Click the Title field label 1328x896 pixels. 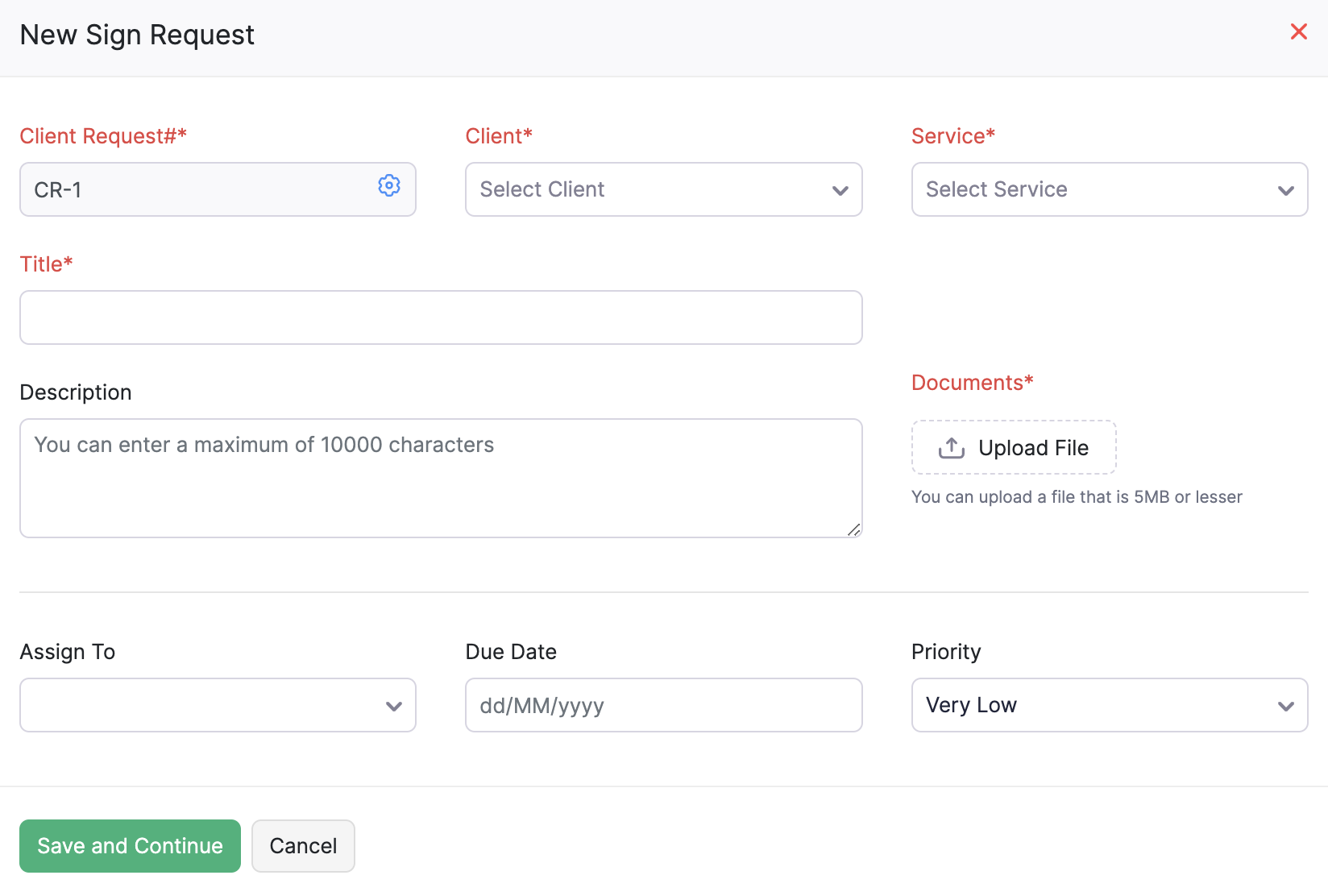tap(46, 264)
